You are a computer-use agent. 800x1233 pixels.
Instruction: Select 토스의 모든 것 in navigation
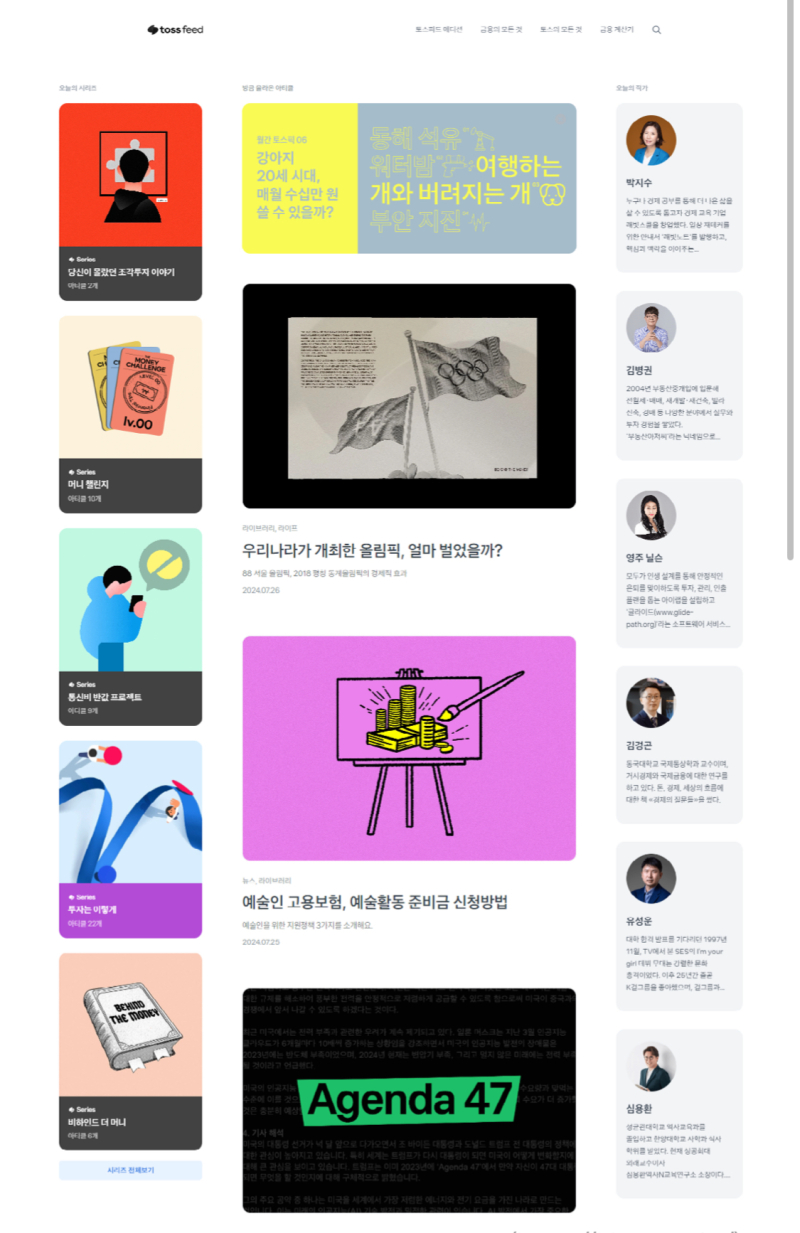[561, 30]
